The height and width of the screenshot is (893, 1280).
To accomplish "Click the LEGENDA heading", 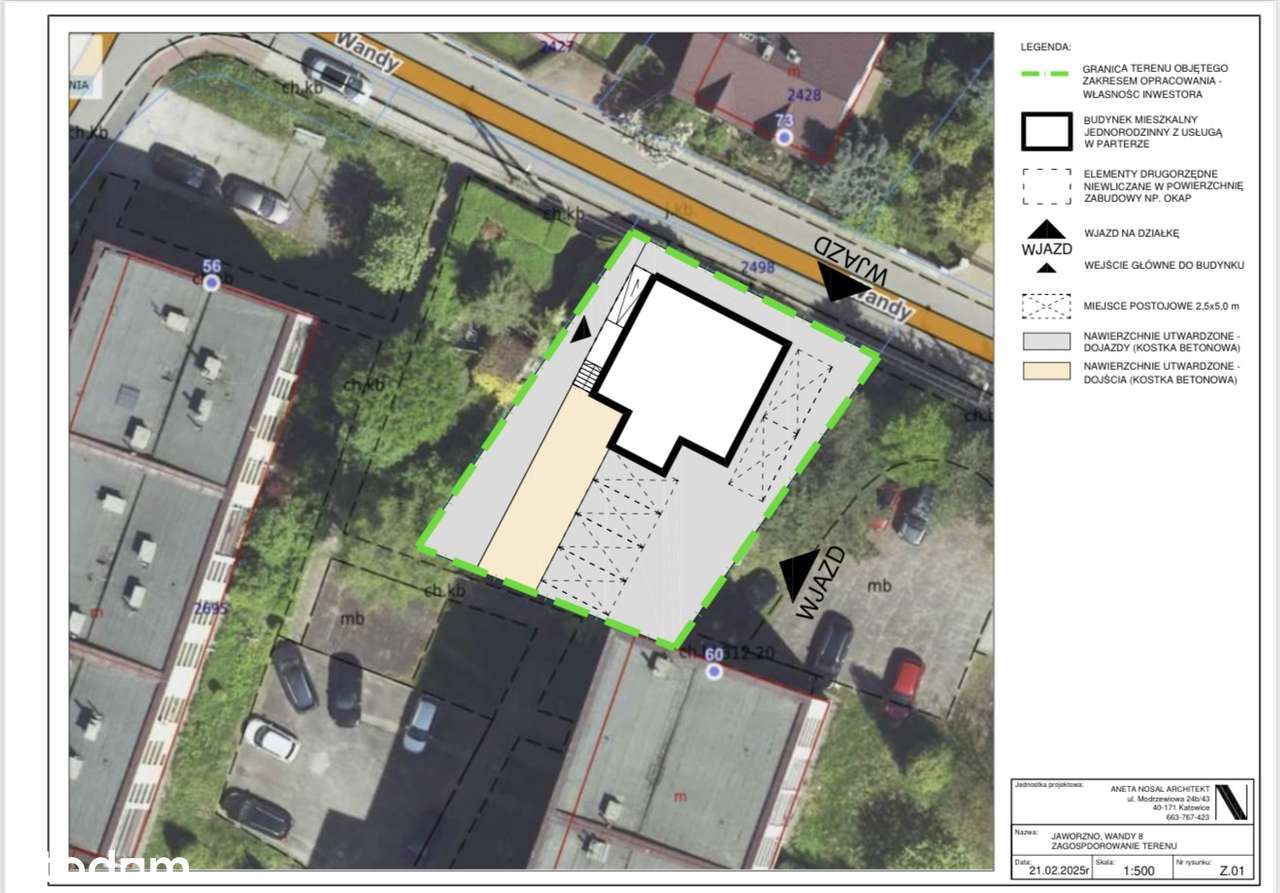I will pyautogui.click(x=1046, y=47).
